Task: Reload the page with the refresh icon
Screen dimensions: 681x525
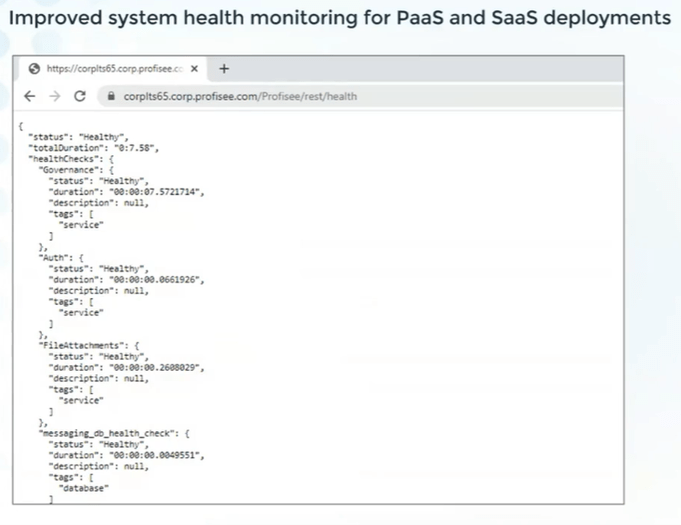Action: (80, 96)
